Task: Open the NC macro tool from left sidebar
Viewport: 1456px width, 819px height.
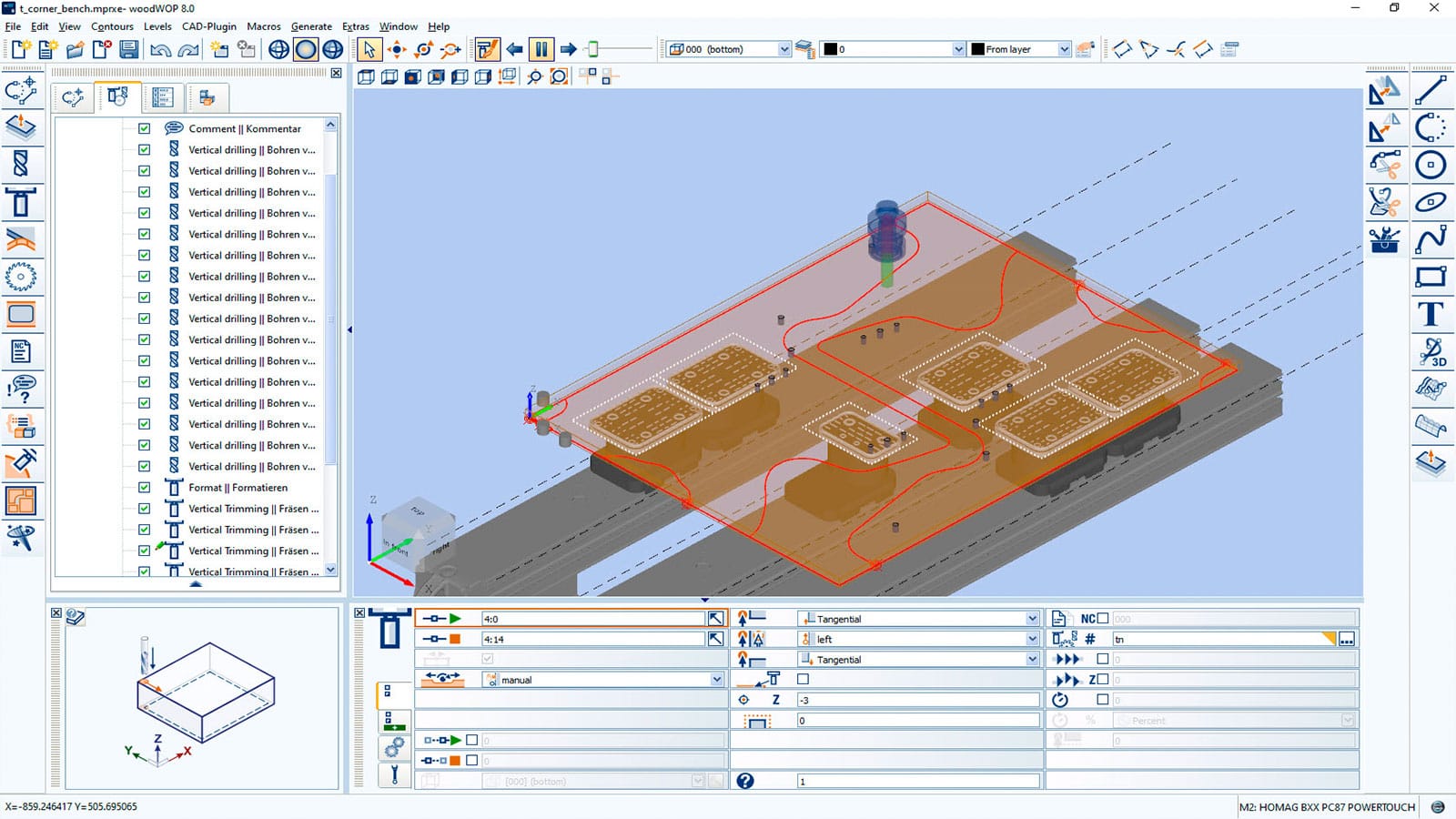Action: [x=23, y=353]
